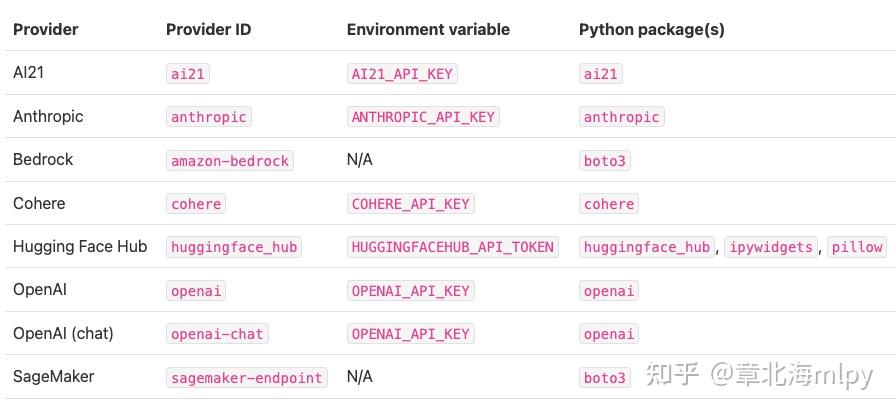Screen dimensions: 896x414
Task: Click the pillow package name
Action: pyautogui.click(x=857, y=247)
